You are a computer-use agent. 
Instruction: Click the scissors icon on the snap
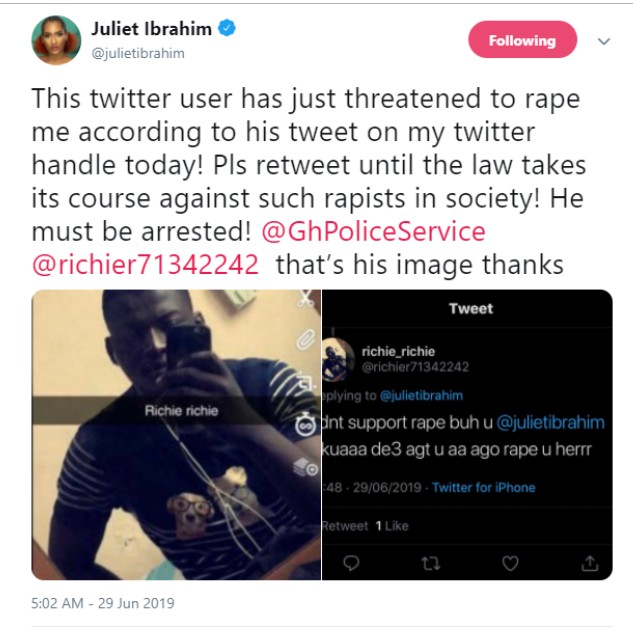tap(307, 299)
